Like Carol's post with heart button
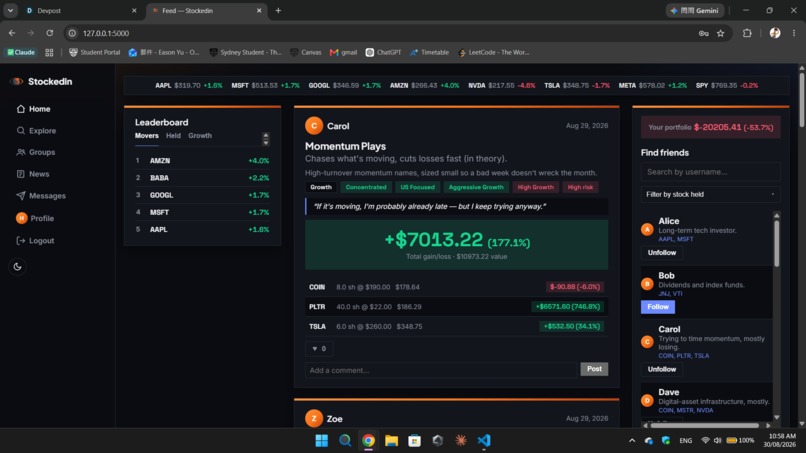This screenshot has width=806, height=453. [319, 349]
